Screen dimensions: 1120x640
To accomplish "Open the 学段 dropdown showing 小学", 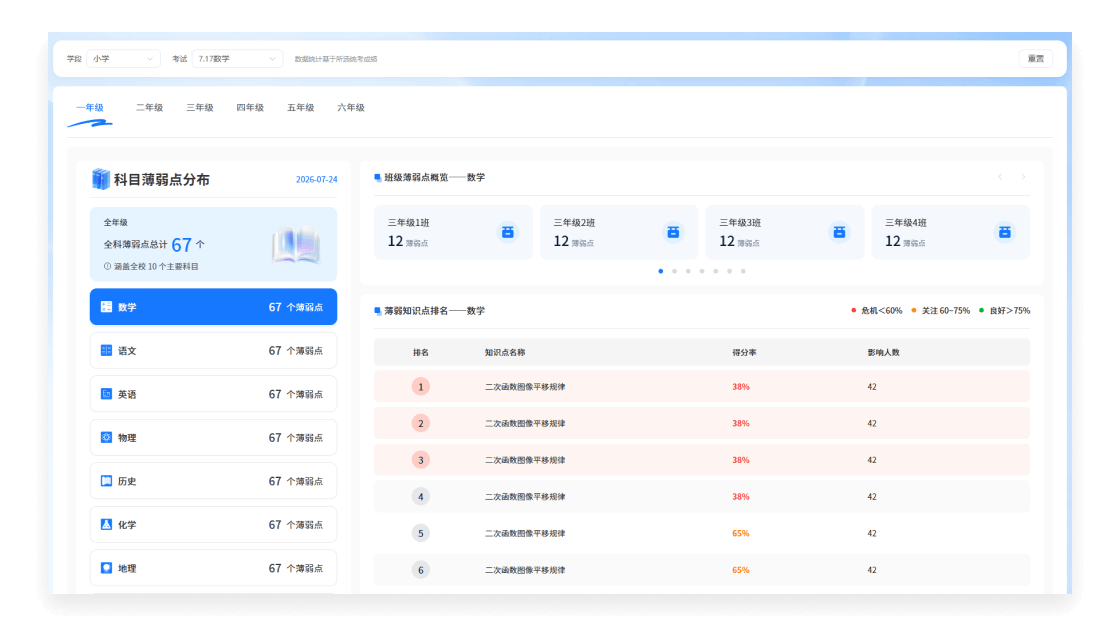I will tap(123, 59).
